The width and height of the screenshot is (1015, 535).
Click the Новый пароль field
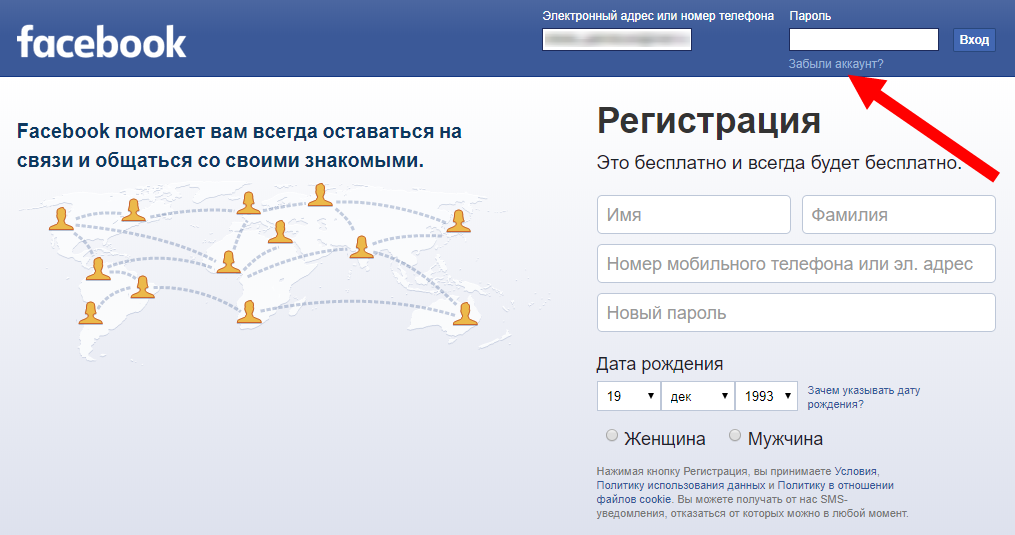796,313
